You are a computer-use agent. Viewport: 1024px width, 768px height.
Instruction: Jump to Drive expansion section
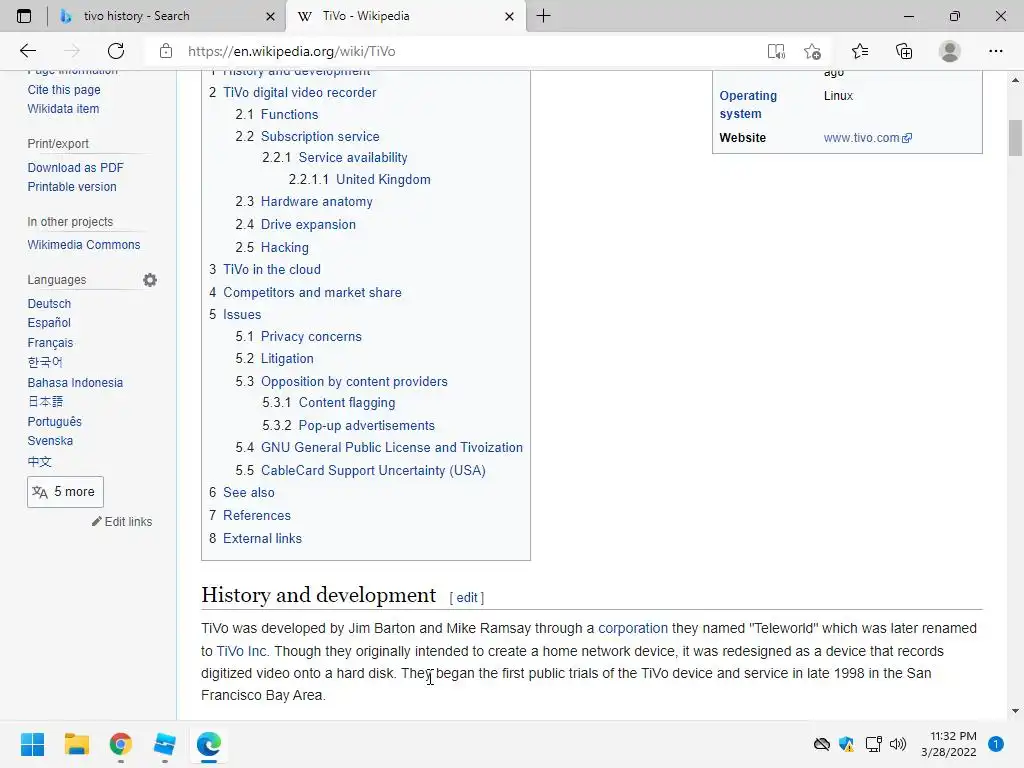(x=308, y=225)
